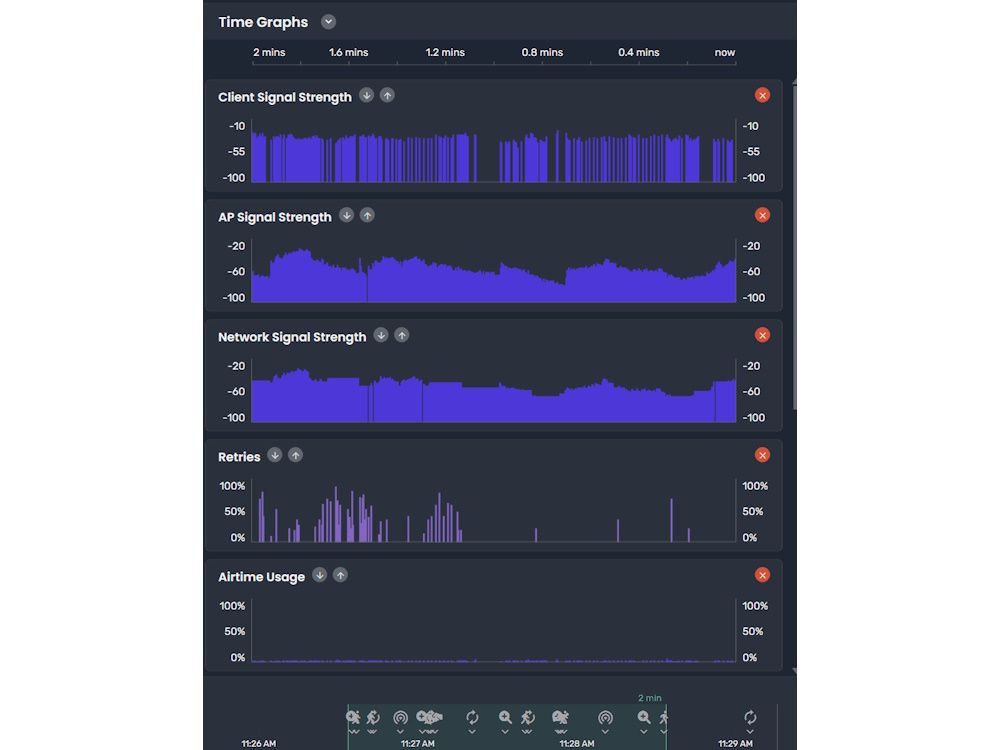Remove the AP Signal Strength graph
This screenshot has width=1000, height=750.
762,215
